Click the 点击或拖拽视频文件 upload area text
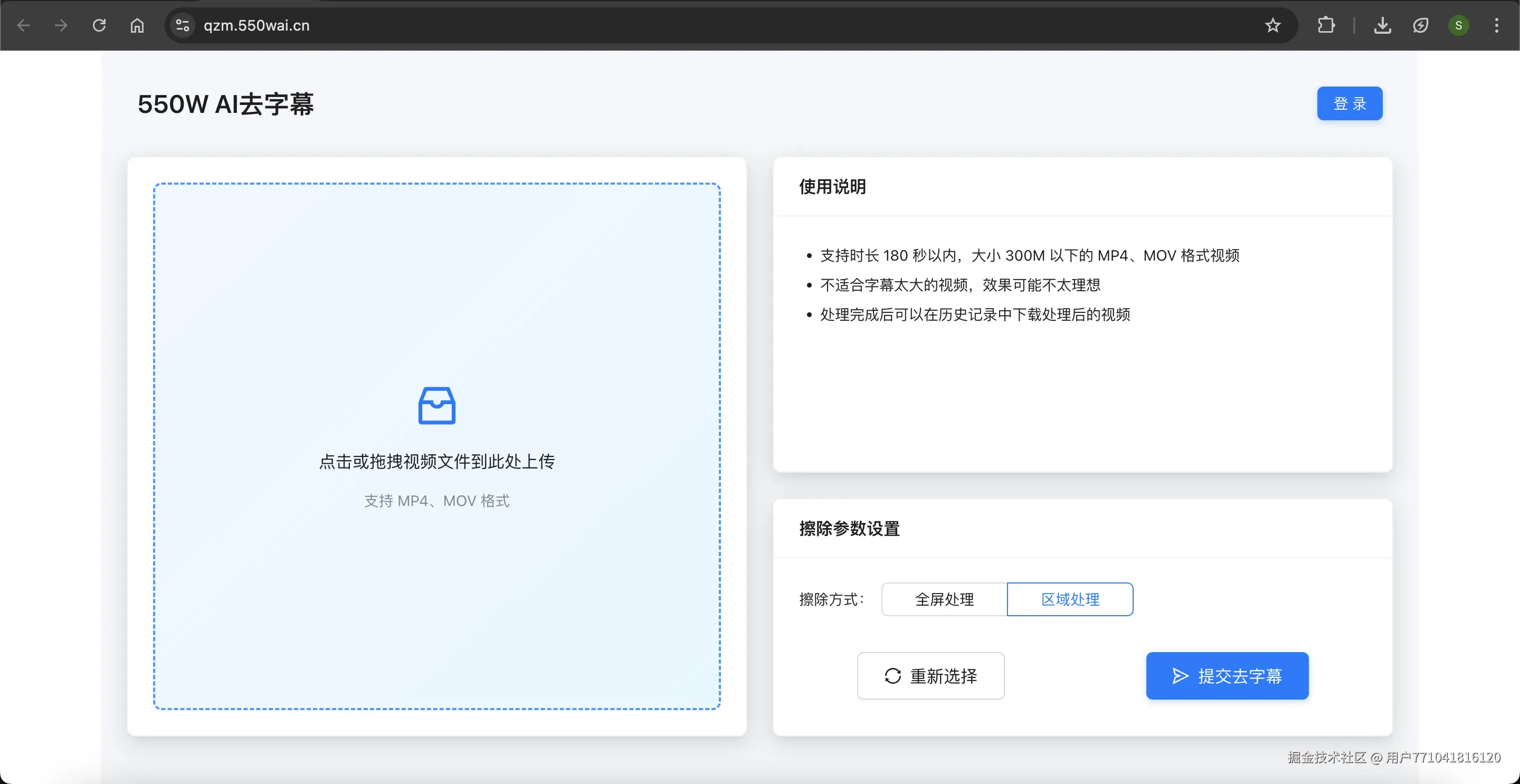 pyautogui.click(x=436, y=461)
